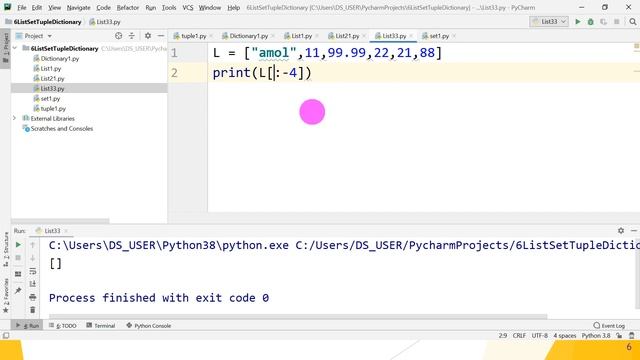This screenshot has height=360, width=640.
Task: Open the Event Log
Action: pos(609,326)
